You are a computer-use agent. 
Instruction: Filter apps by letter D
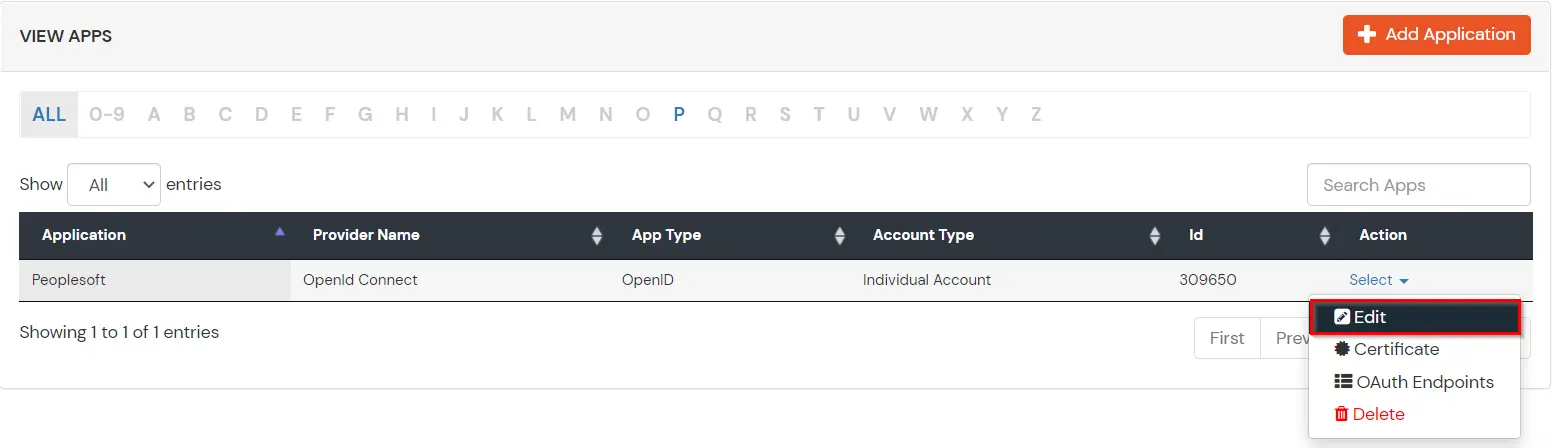(x=261, y=114)
